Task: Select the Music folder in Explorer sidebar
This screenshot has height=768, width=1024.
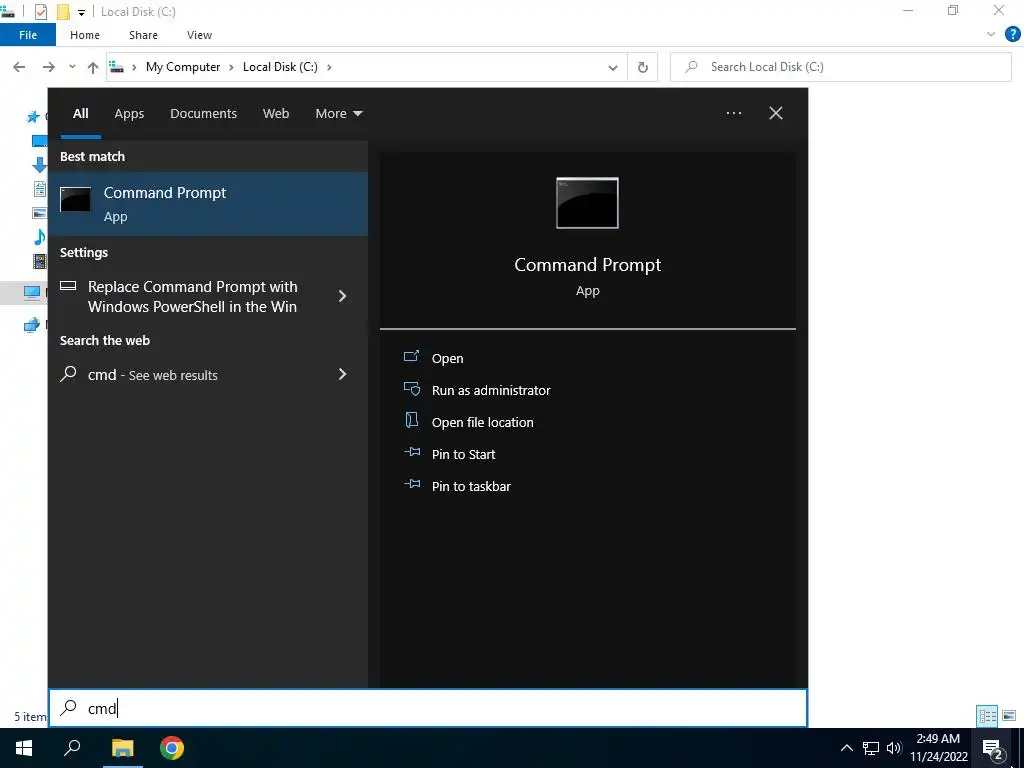Action: (x=40, y=236)
